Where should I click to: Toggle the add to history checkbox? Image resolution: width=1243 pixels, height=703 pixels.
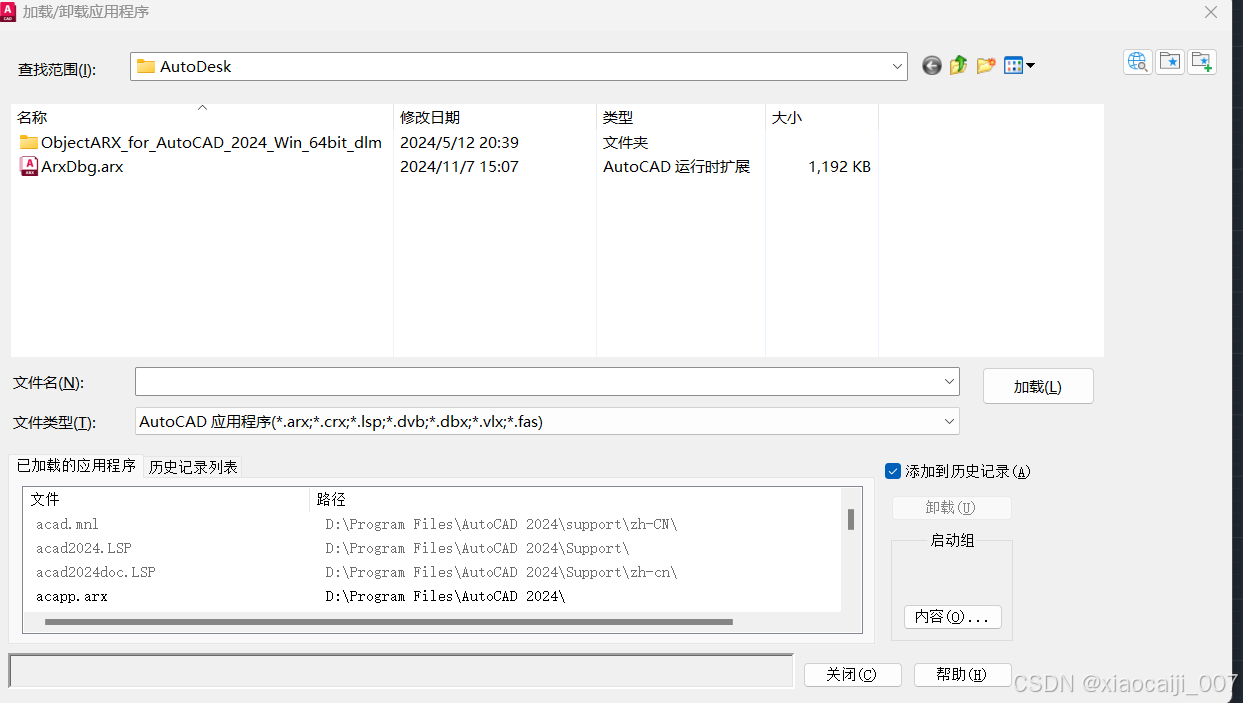tap(893, 471)
